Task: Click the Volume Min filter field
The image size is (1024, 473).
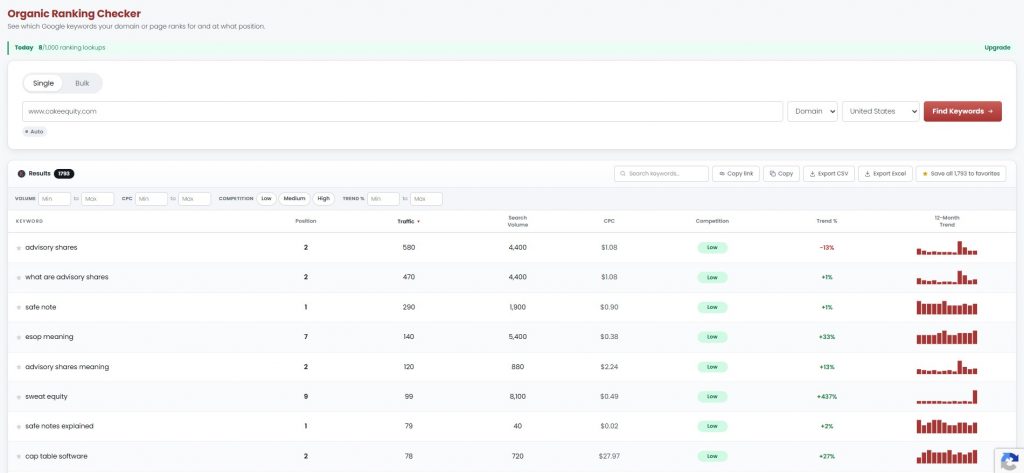Action: click(54, 199)
